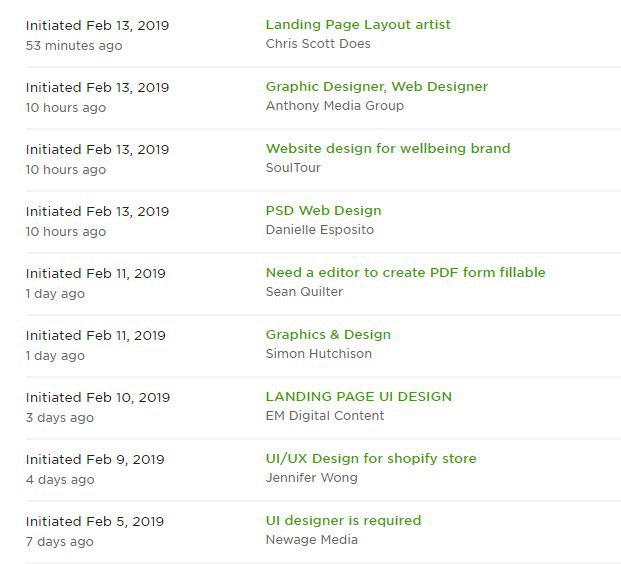This screenshot has height=564, width=621.
Task: Click the 53 minutes ago timestamp
Action: tap(74, 46)
